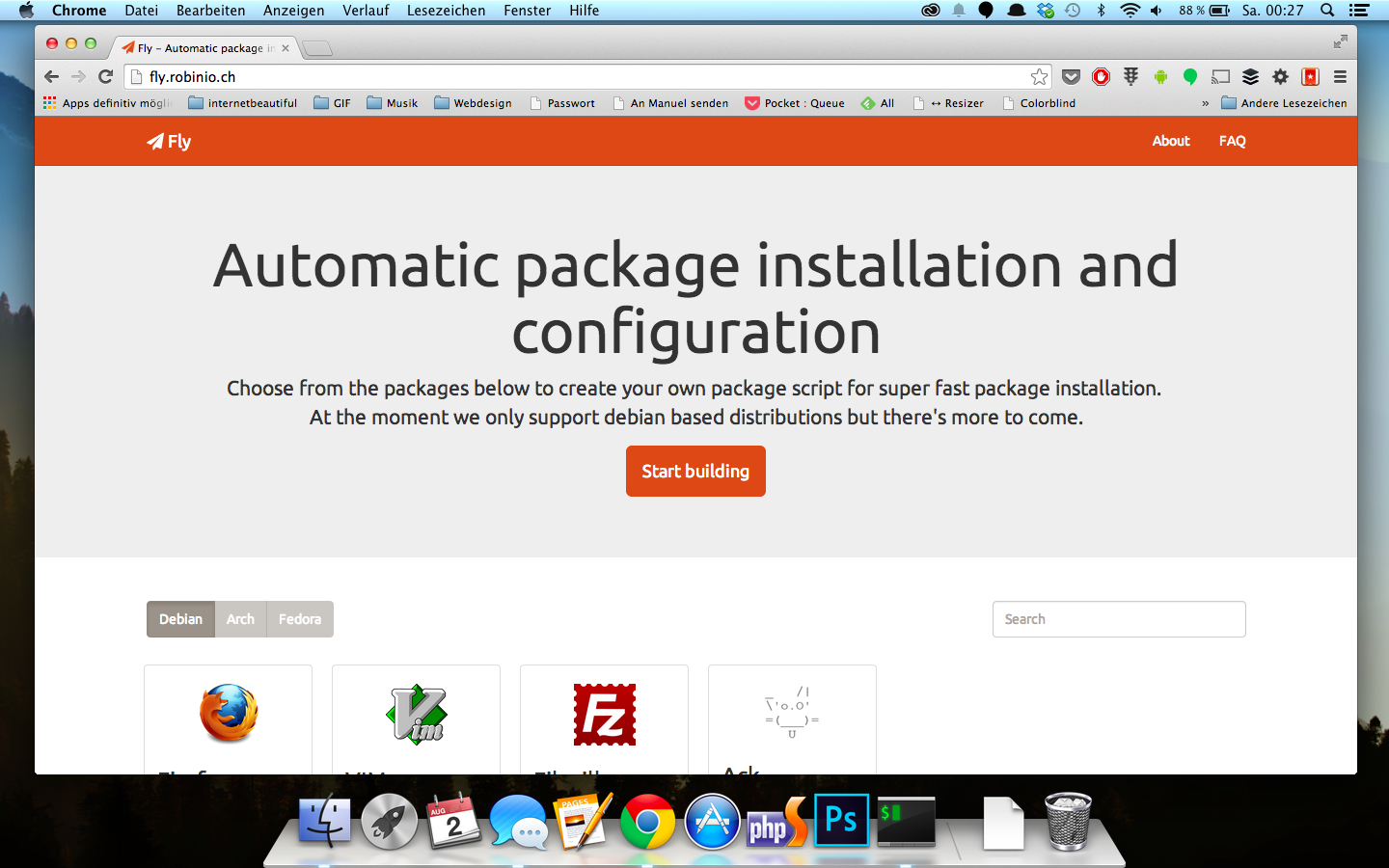The width and height of the screenshot is (1389, 868).
Task: Open Photoshop from the dock
Action: pyautogui.click(x=841, y=820)
